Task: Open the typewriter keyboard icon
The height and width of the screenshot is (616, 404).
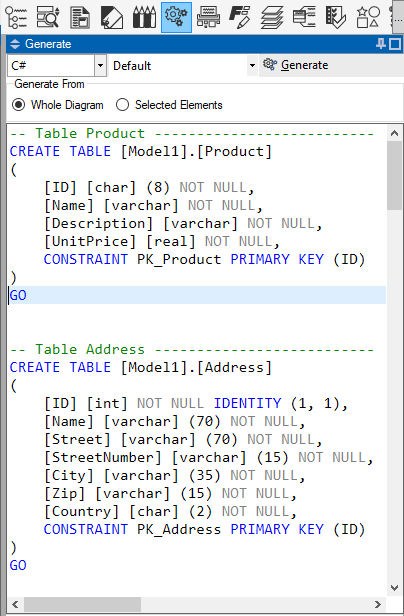Action: point(208,18)
